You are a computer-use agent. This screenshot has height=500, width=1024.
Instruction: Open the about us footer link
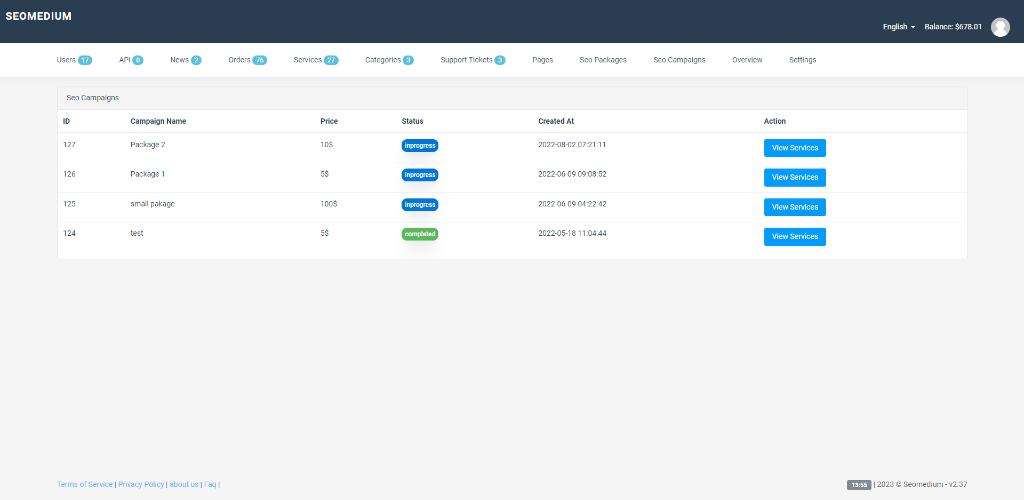tap(184, 484)
